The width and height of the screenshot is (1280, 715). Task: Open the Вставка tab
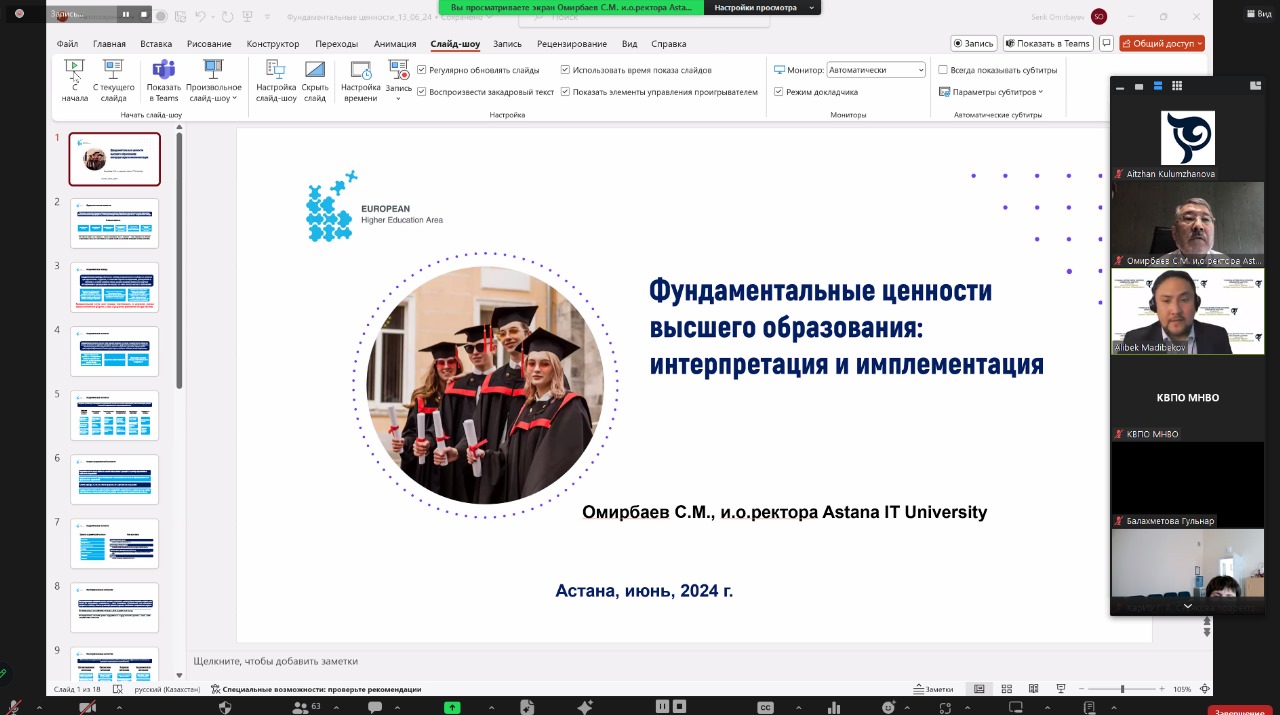click(x=156, y=44)
